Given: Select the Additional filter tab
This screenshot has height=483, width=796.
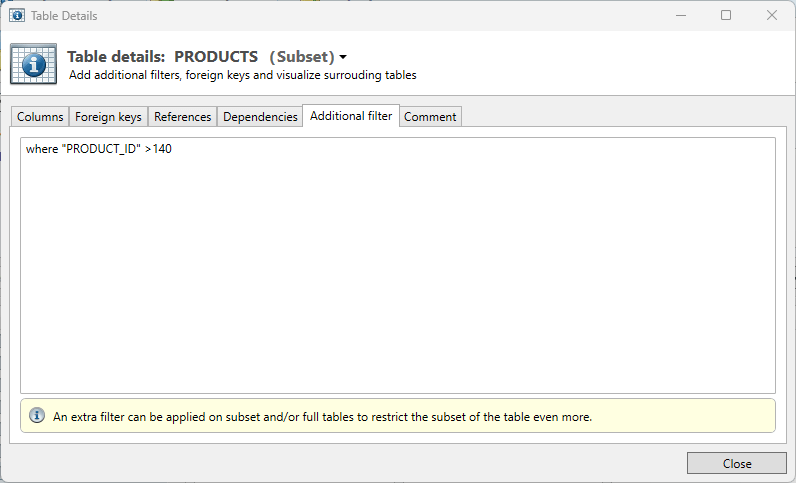Looking at the screenshot, I should (351, 116).
